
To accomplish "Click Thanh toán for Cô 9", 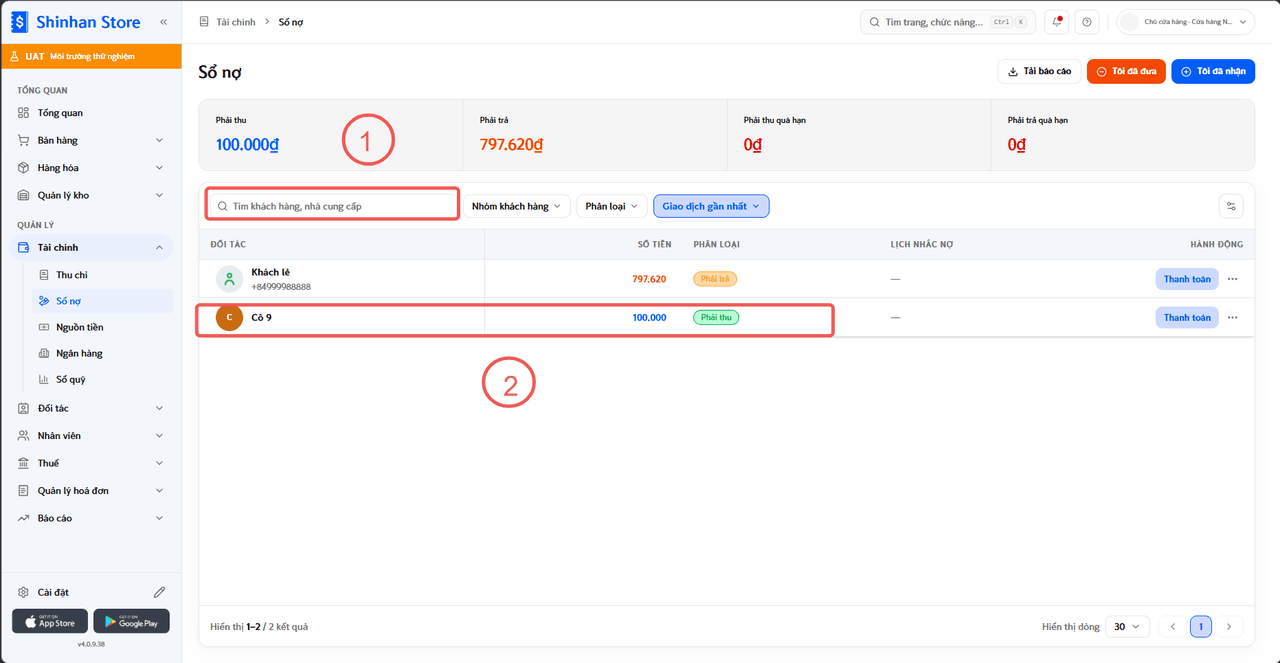I will 1187,317.
